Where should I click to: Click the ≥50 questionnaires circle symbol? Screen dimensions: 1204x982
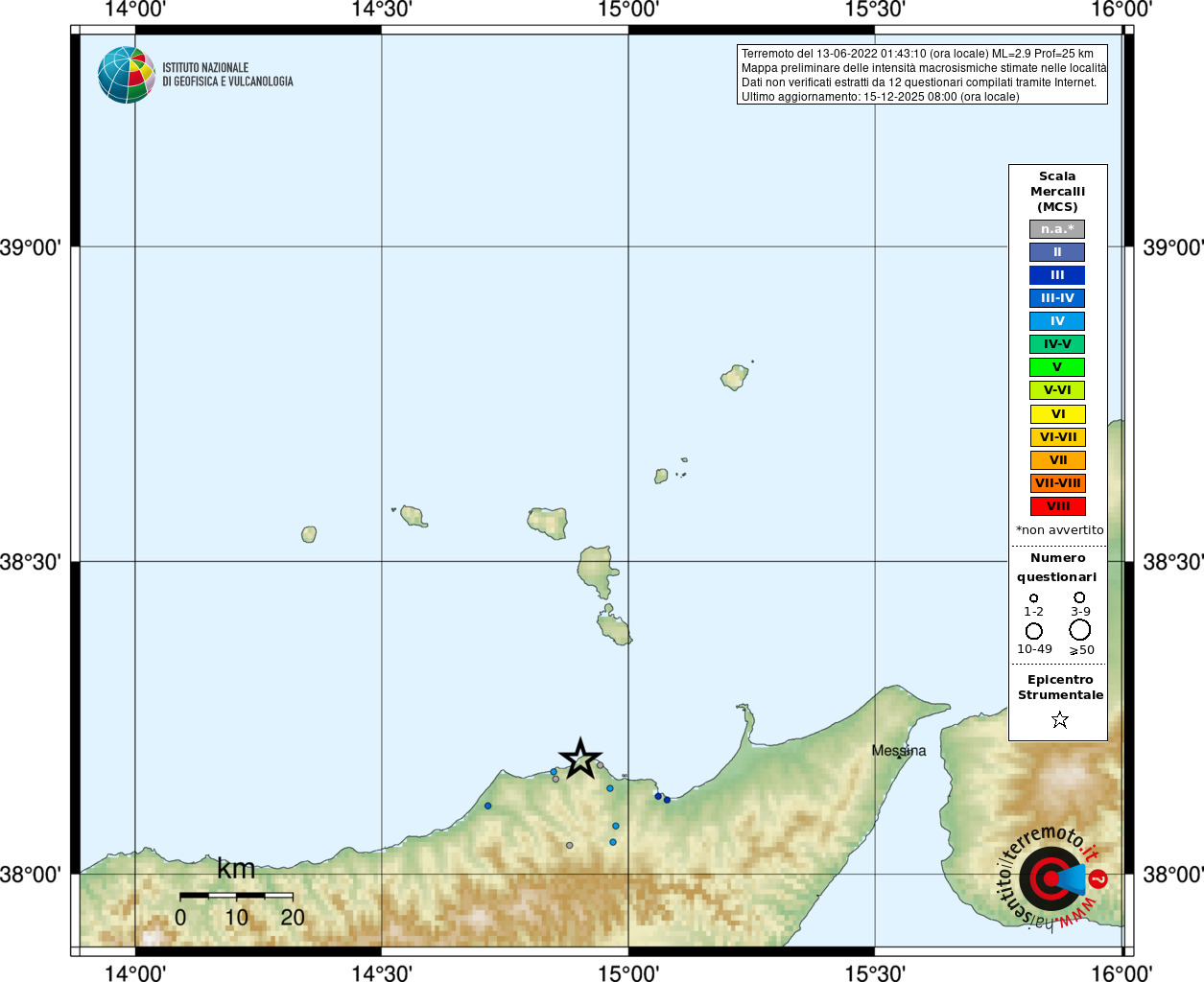[x=1080, y=630]
